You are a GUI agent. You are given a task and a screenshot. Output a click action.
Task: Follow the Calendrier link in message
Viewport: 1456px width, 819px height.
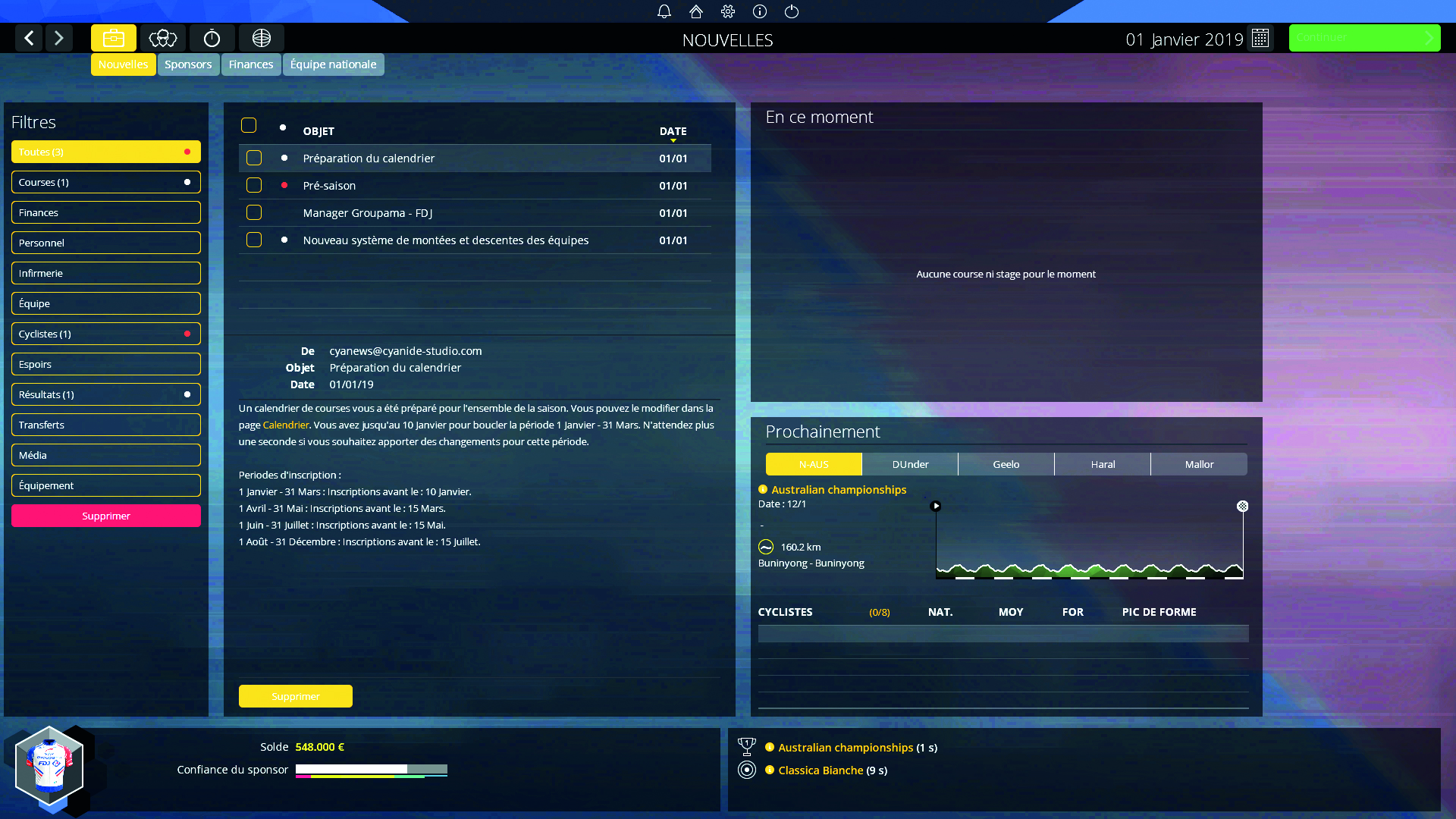click(285, 425)
